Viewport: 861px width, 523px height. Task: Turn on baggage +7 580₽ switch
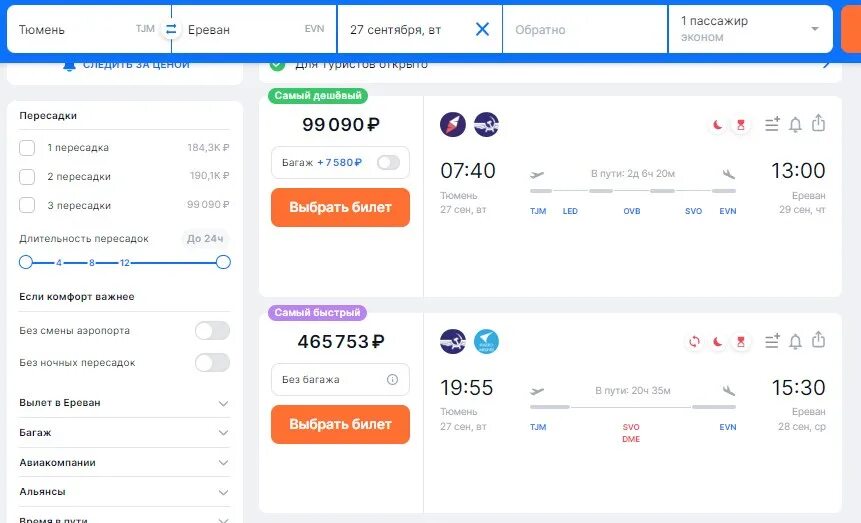point(388,163)
